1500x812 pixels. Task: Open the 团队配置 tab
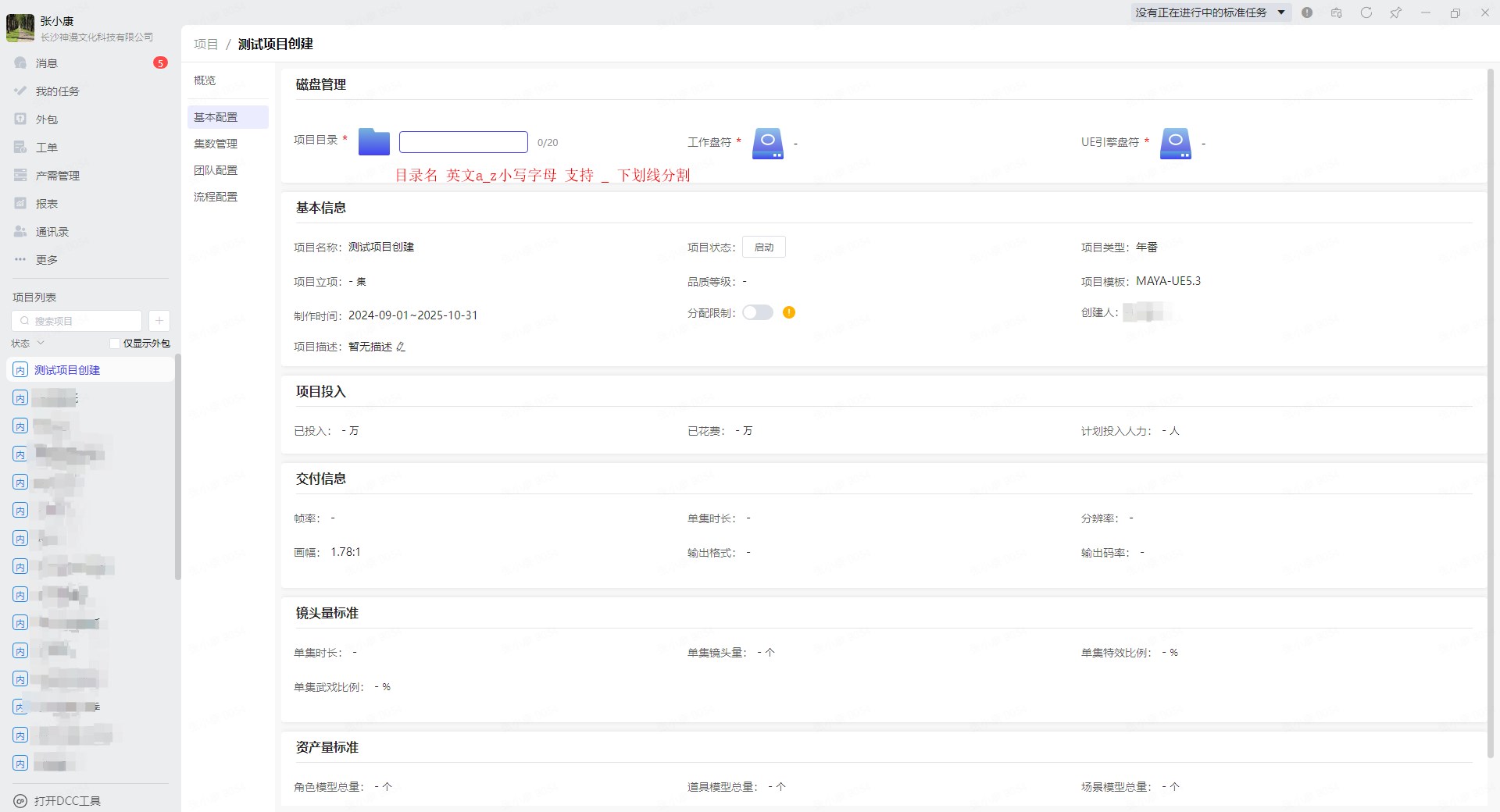pyautogui.click(x=216, y=170)
